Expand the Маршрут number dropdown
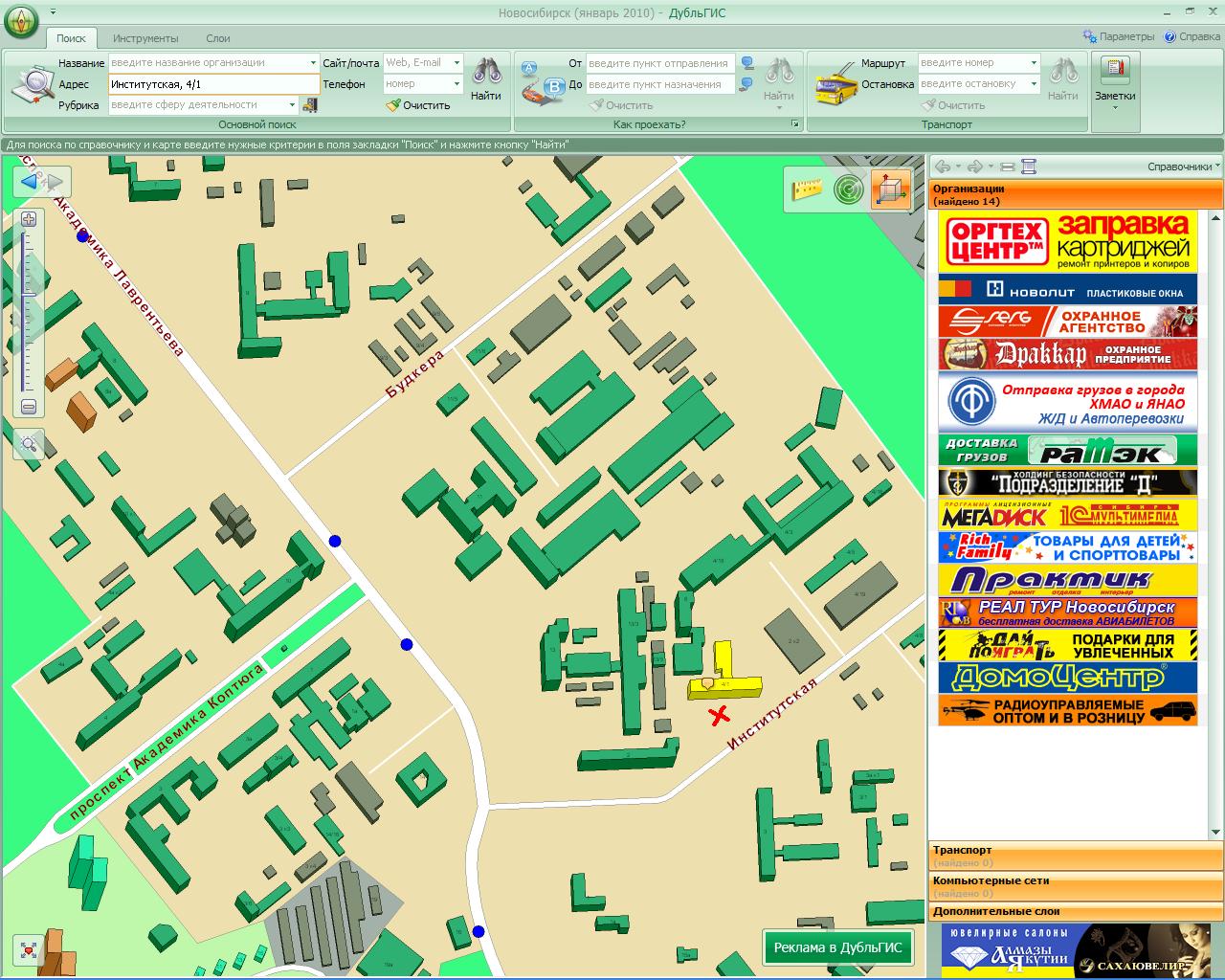 tap(1034, 63)
